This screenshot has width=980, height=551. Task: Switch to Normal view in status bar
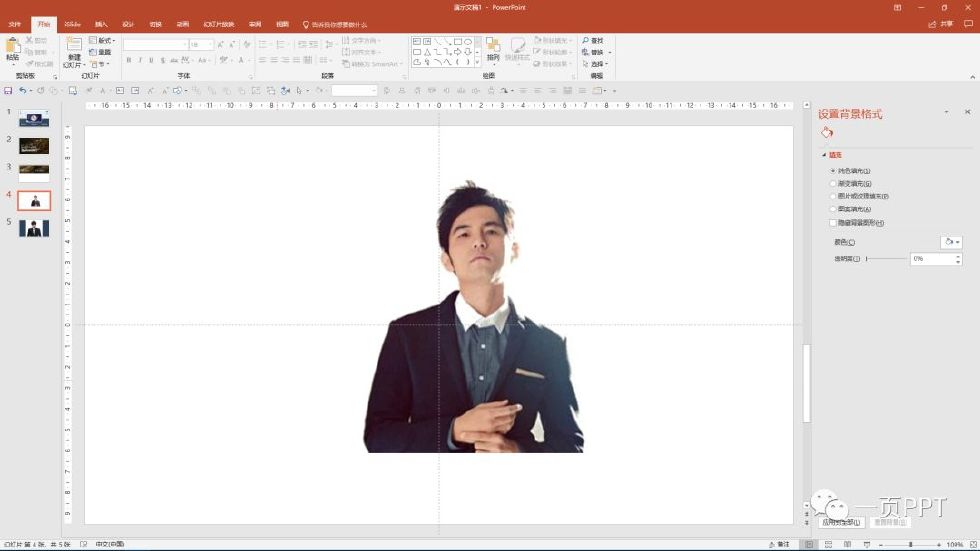pos(809,545)
